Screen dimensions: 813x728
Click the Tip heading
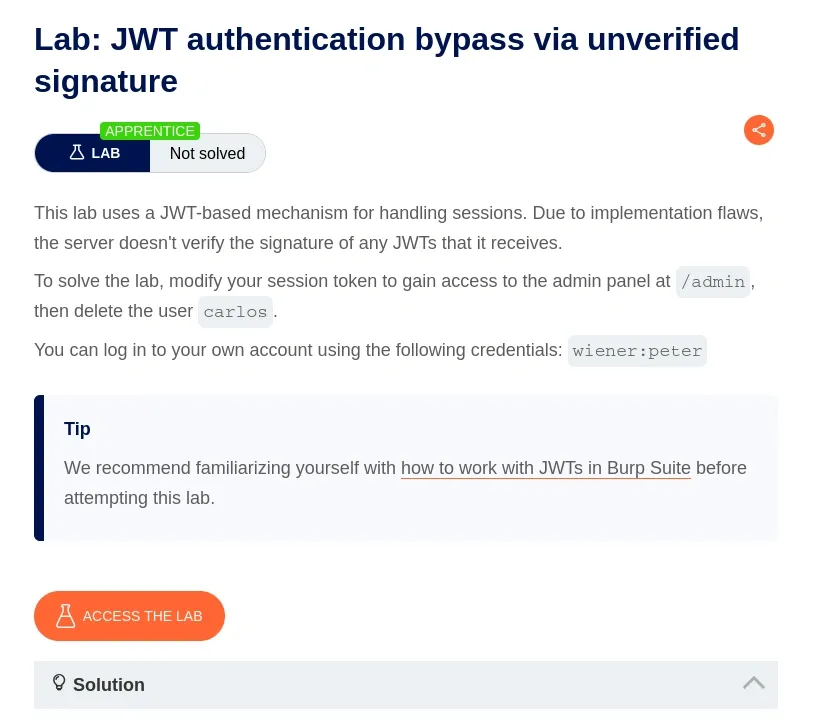tap(77, 429)
